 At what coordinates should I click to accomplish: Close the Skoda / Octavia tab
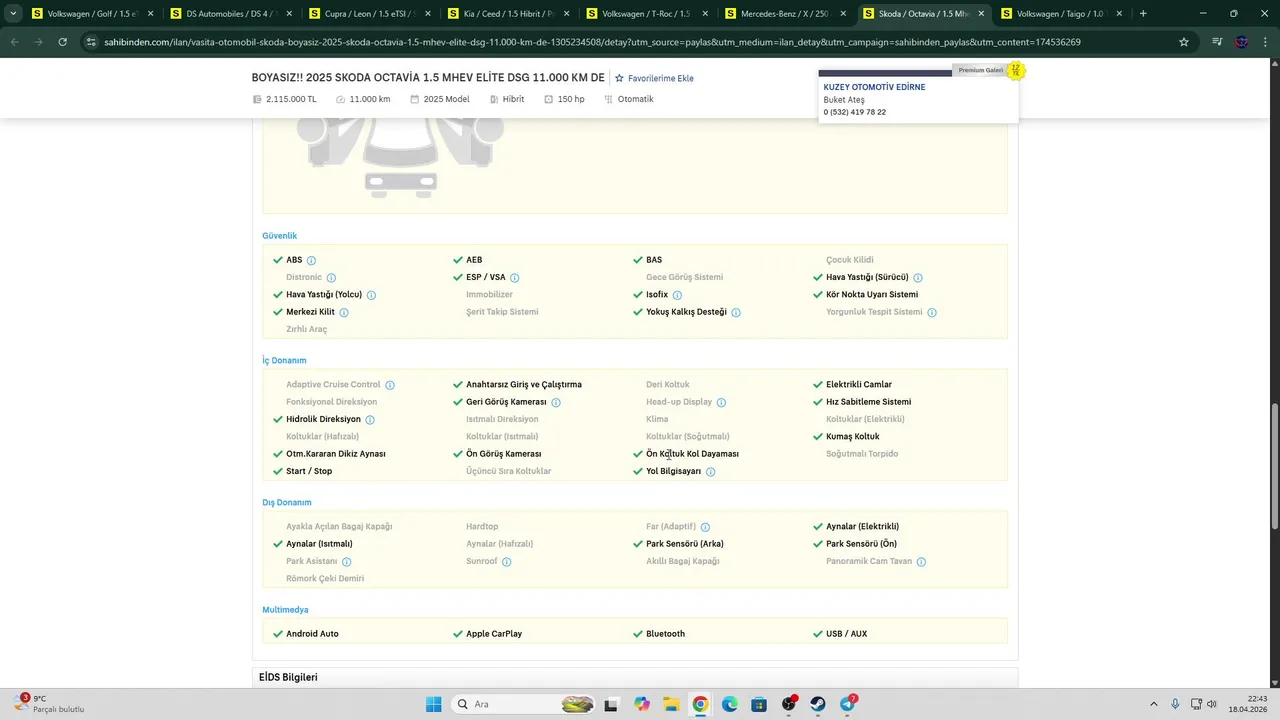tap(981, 14)
